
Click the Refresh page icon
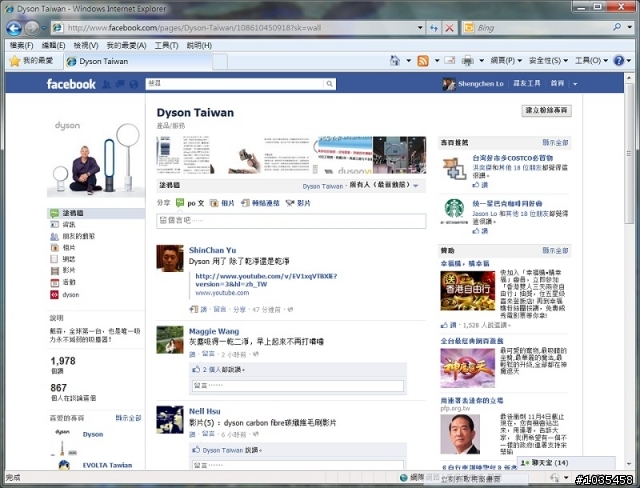[x=433, y=28]
